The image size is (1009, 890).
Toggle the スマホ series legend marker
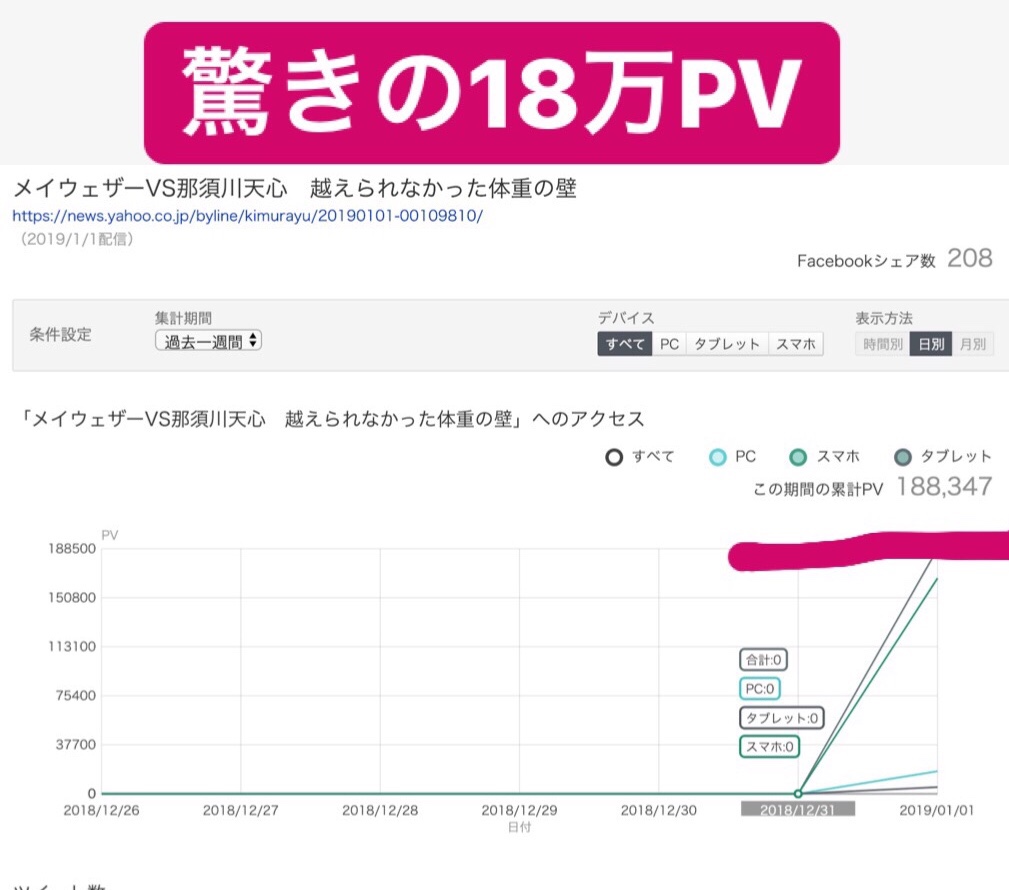(798, 457)
